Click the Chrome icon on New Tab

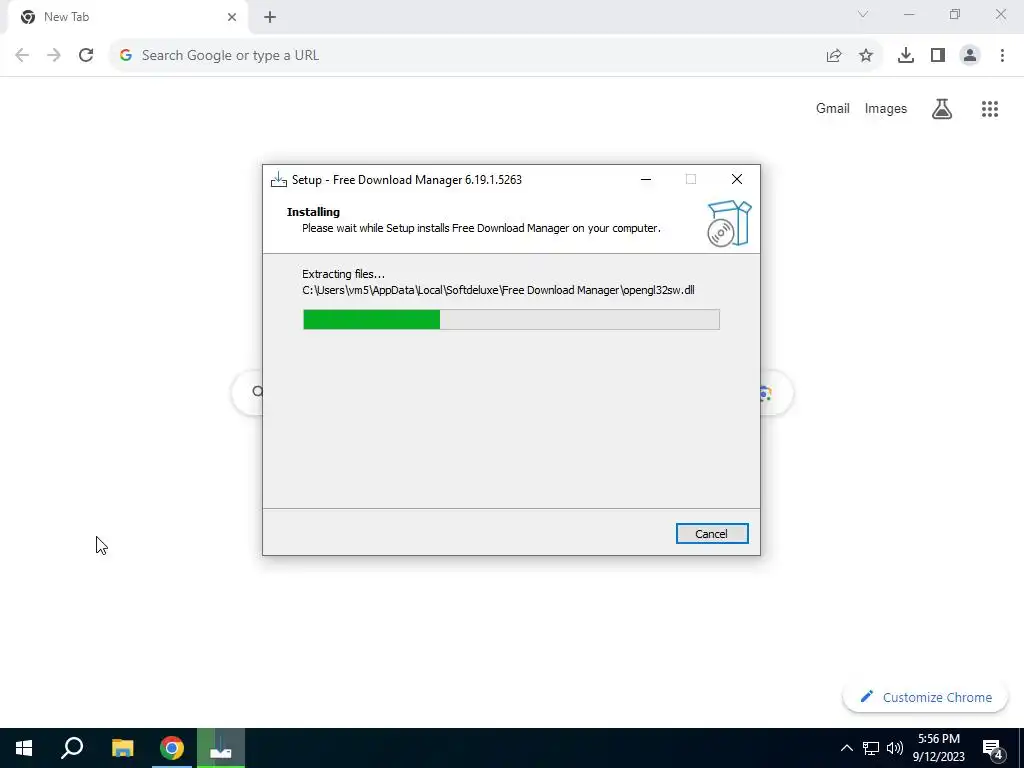click(x=28, y=17)
